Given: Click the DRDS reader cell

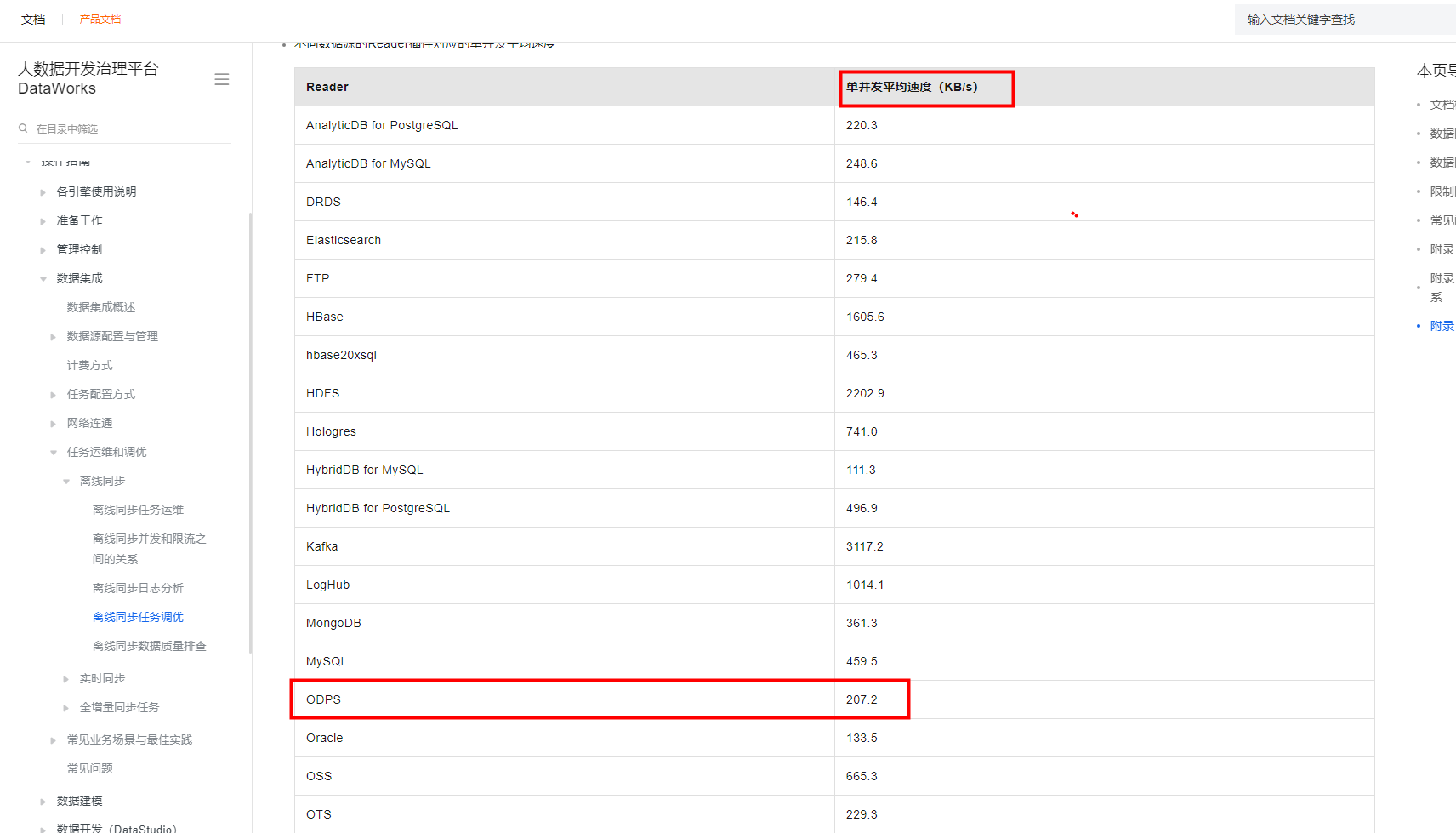Looking at the screenshot, I should click(x=565, y=202).
